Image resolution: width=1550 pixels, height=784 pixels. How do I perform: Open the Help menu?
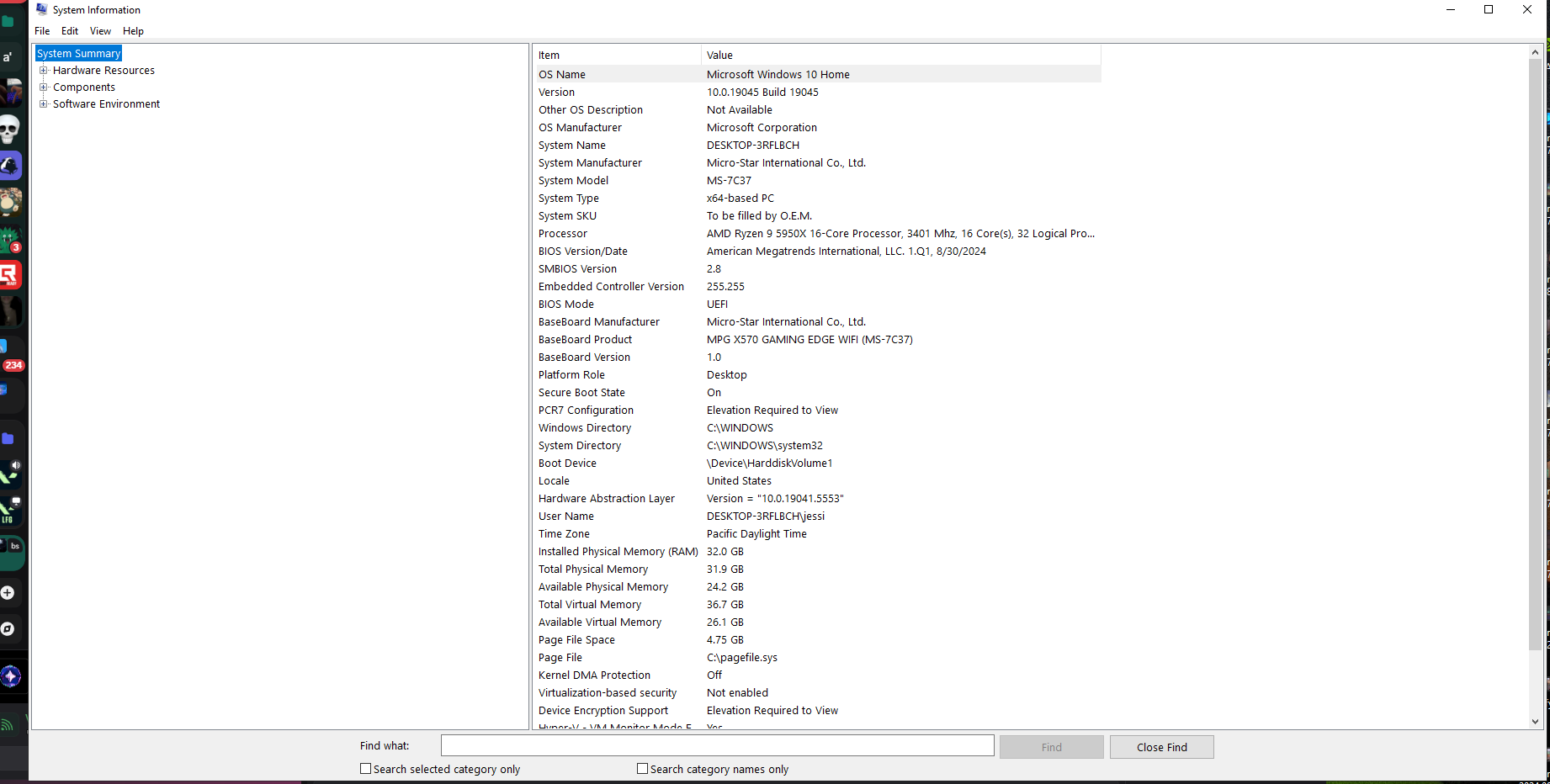pos(133,31)
